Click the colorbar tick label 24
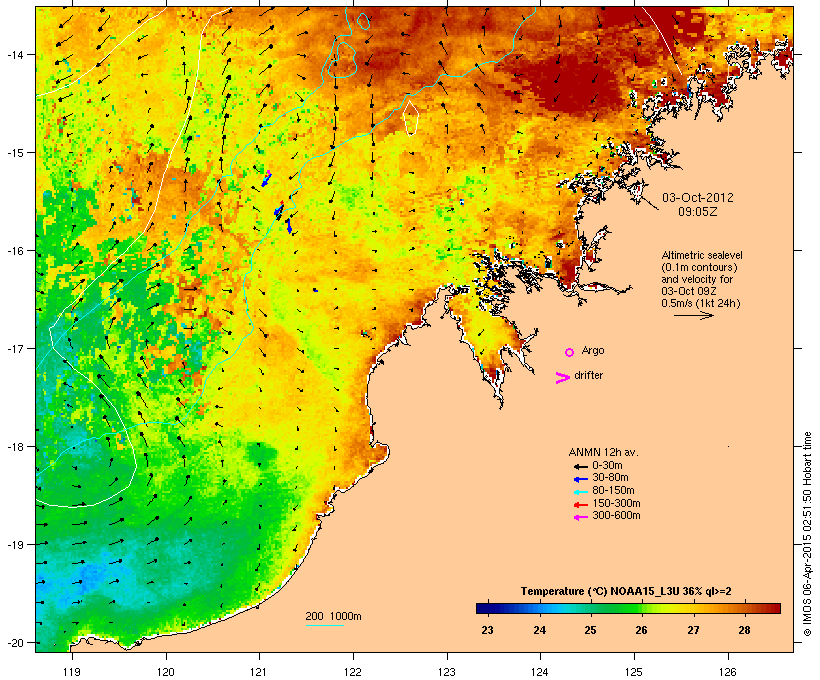This screenshot has width=820, height=680. [x=539, y=630]
